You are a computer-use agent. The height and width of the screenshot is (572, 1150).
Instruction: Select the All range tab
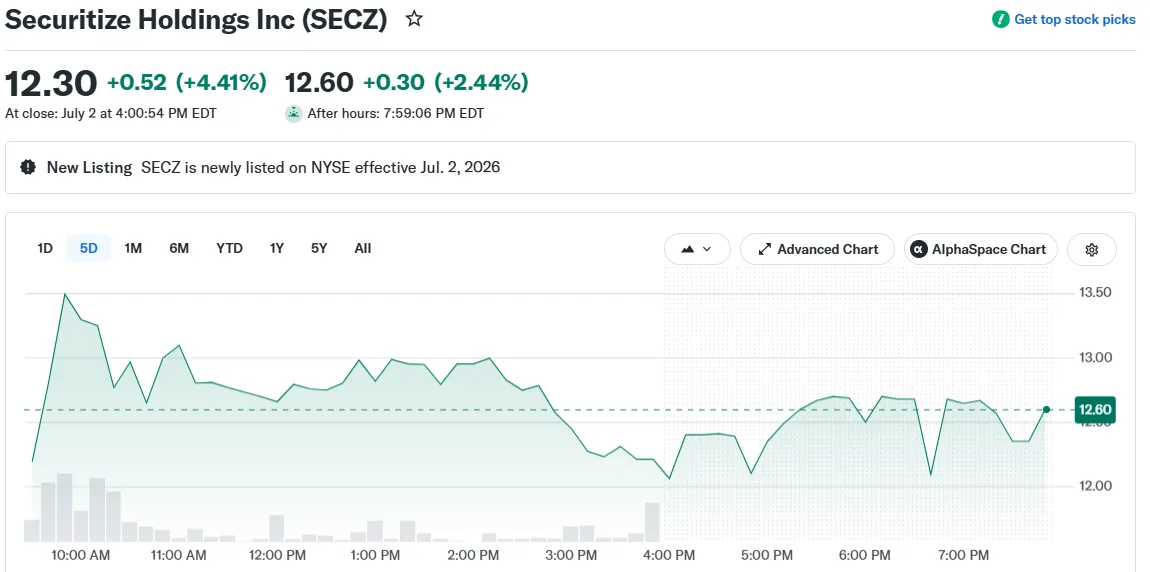(x=362, y=249)
